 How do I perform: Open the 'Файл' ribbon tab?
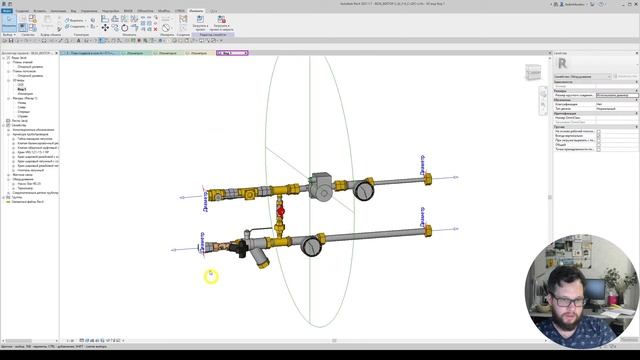click(7, 11)
